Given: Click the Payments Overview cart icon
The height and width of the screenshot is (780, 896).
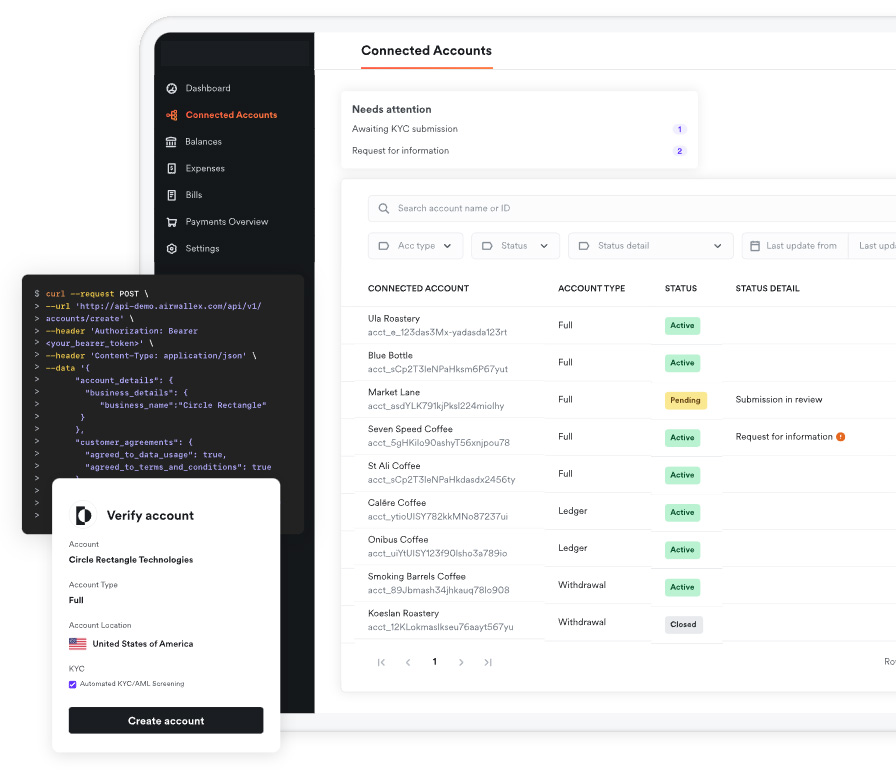Looking at the screenshot, I should tap(172, 222).
